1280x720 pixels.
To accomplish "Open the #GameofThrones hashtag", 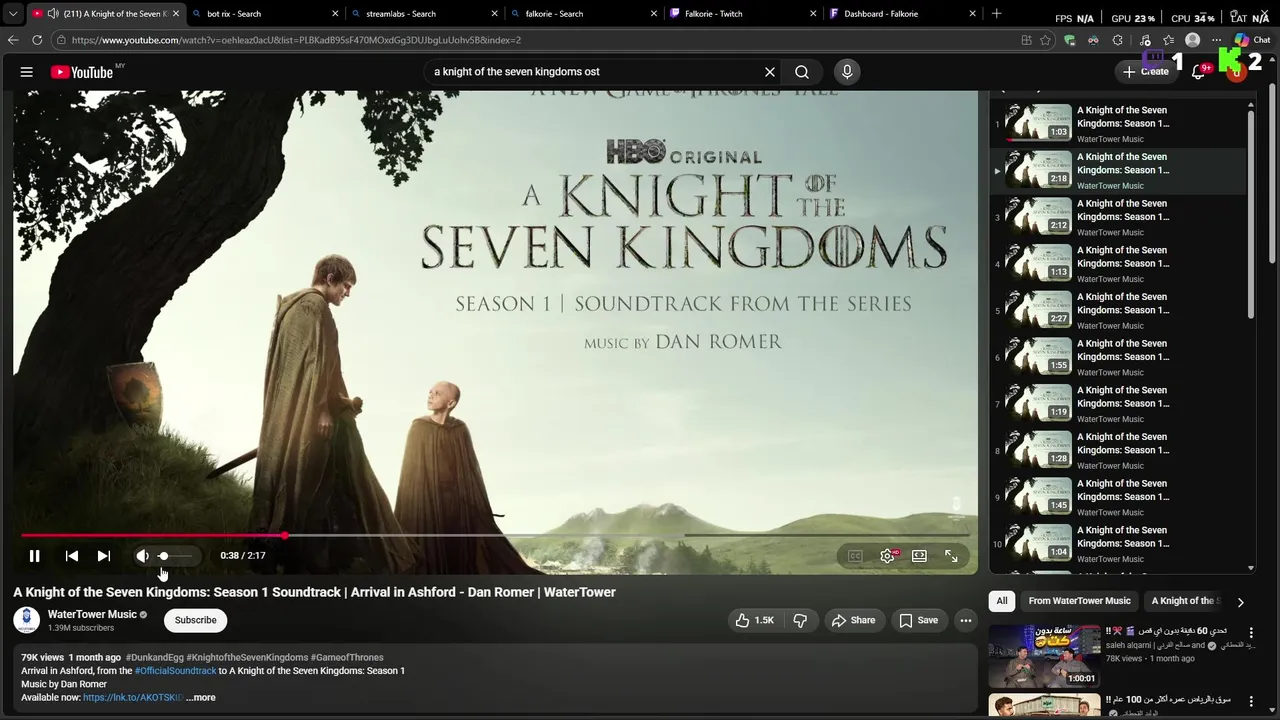I will (347, 658).
